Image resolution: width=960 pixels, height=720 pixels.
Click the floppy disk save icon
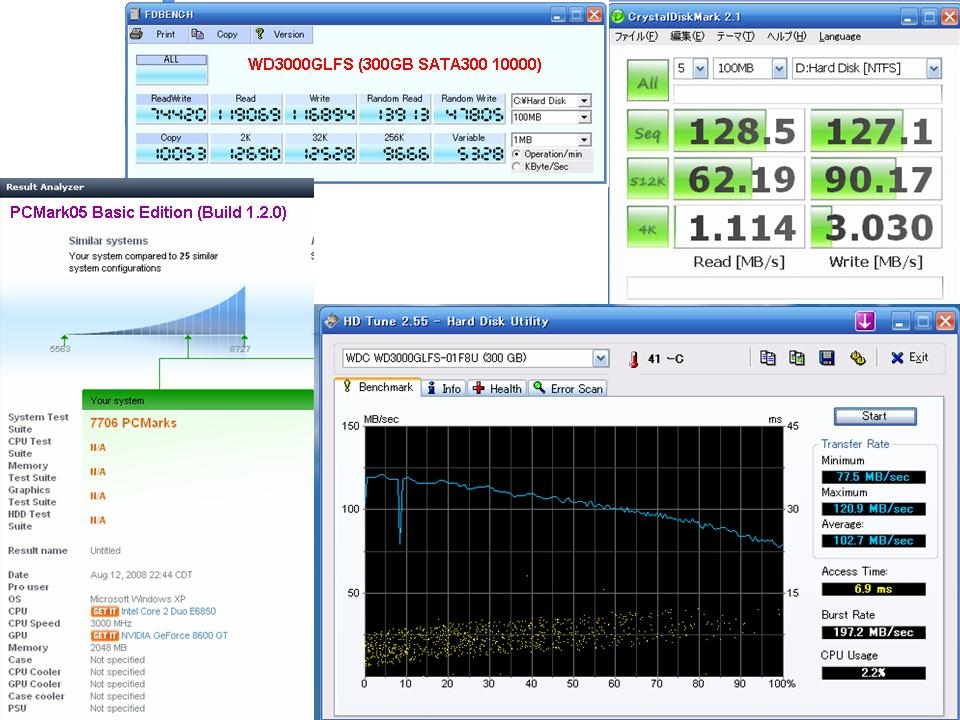click(x=827, y=358)
